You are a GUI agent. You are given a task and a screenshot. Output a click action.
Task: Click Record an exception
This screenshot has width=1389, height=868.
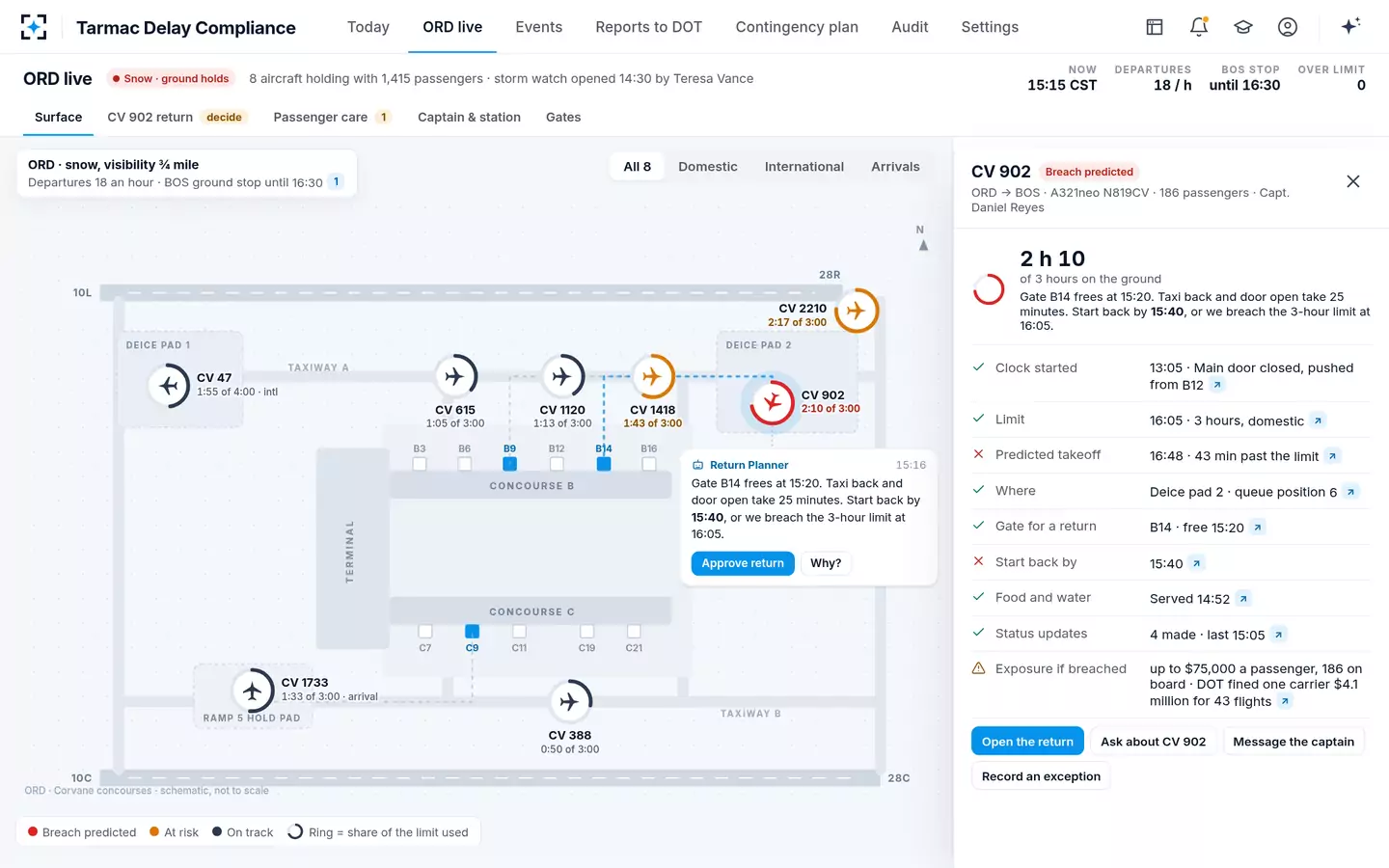click(x=1041, y=776)
